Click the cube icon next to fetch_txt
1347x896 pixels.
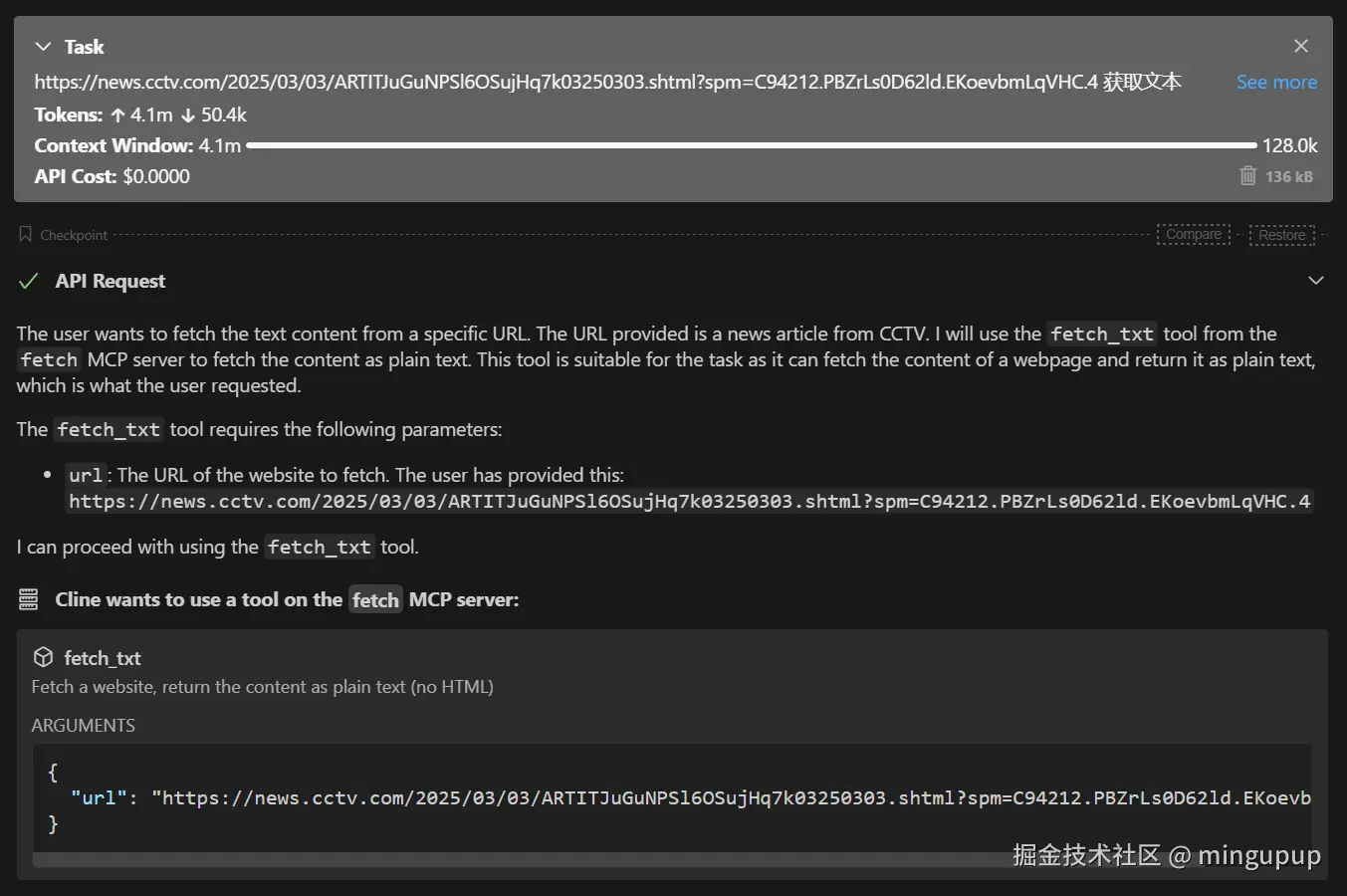(43, 657)
